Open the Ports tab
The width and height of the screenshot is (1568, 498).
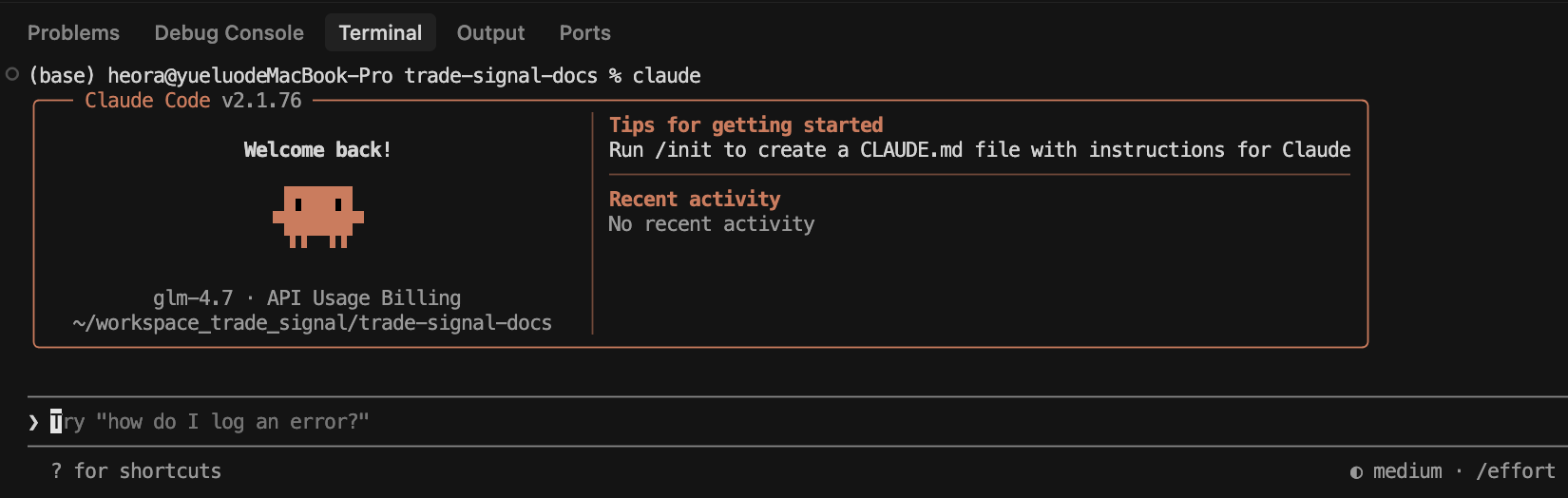[584, 33]
